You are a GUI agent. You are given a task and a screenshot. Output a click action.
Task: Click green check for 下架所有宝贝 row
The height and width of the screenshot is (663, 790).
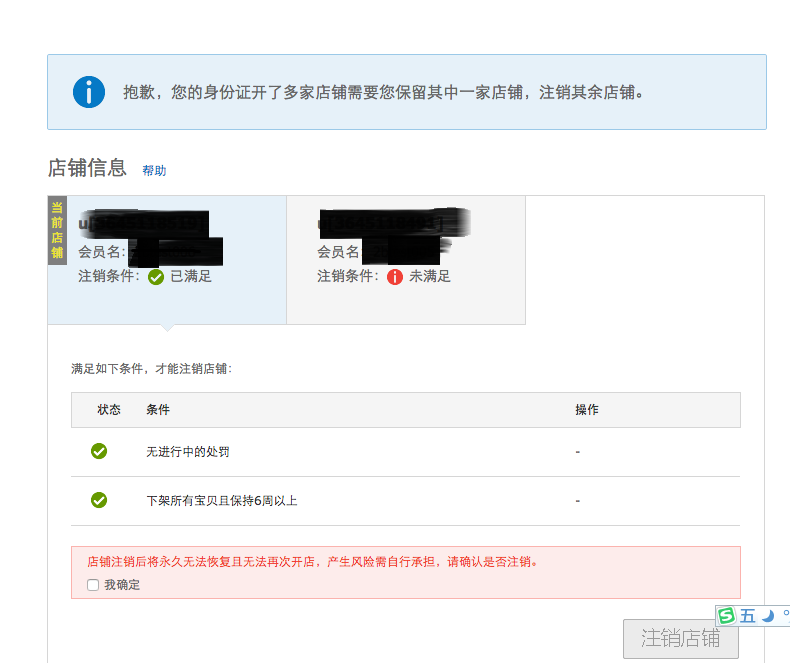99,500
